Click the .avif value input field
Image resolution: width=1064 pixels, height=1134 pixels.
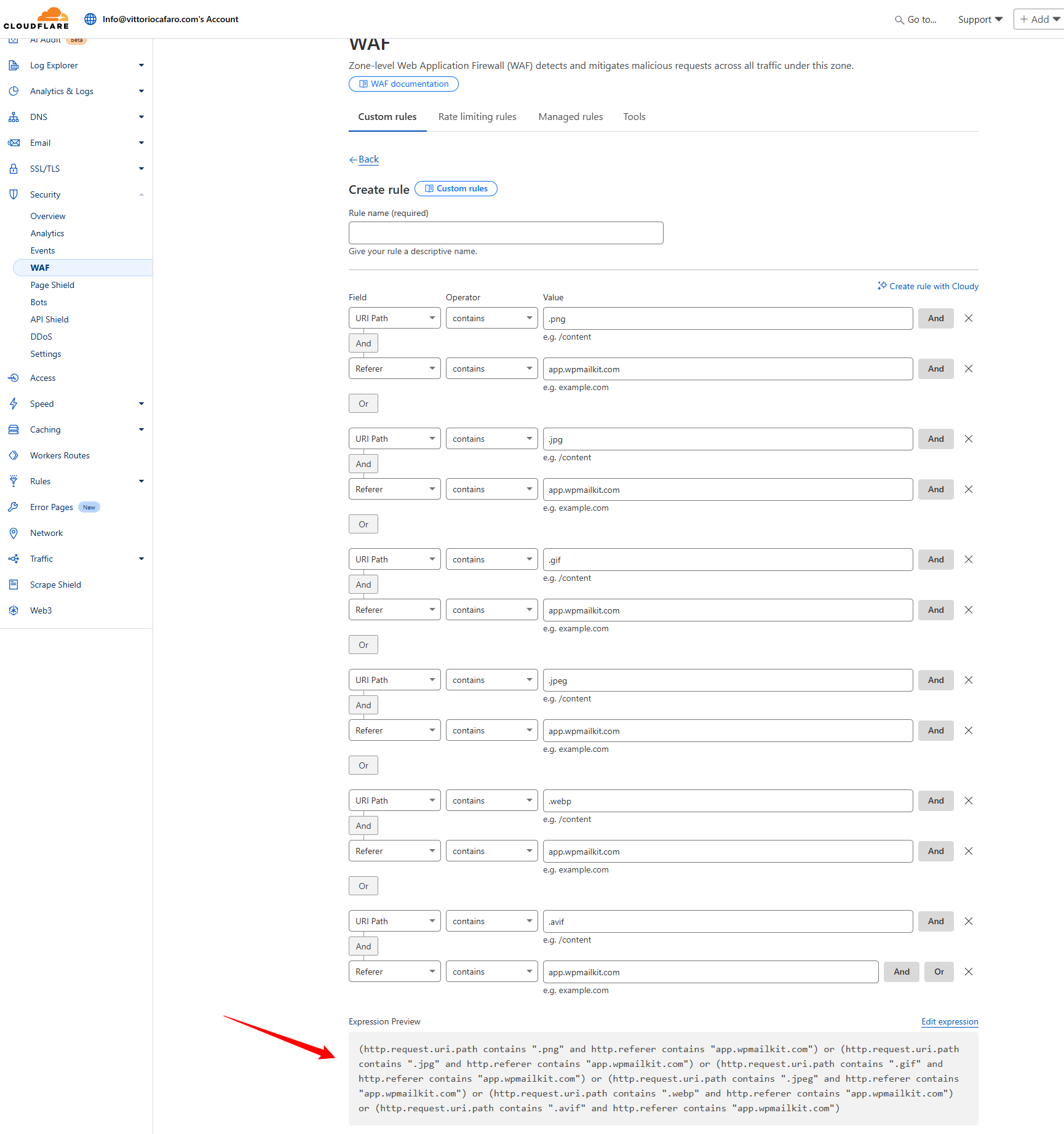point(728,921)
